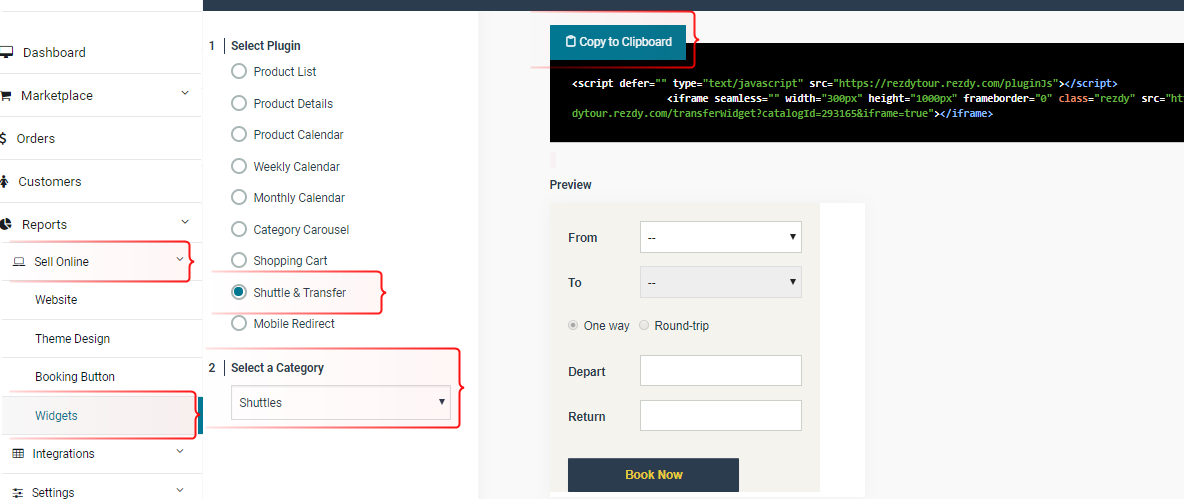Open the Shuttles category dropdown

[341, 402]
